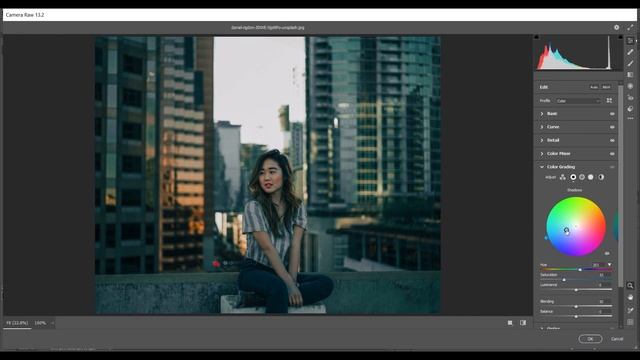Select the Fit zoom option
Viewport: 640px width, 360px height.
tap(17, 323)
